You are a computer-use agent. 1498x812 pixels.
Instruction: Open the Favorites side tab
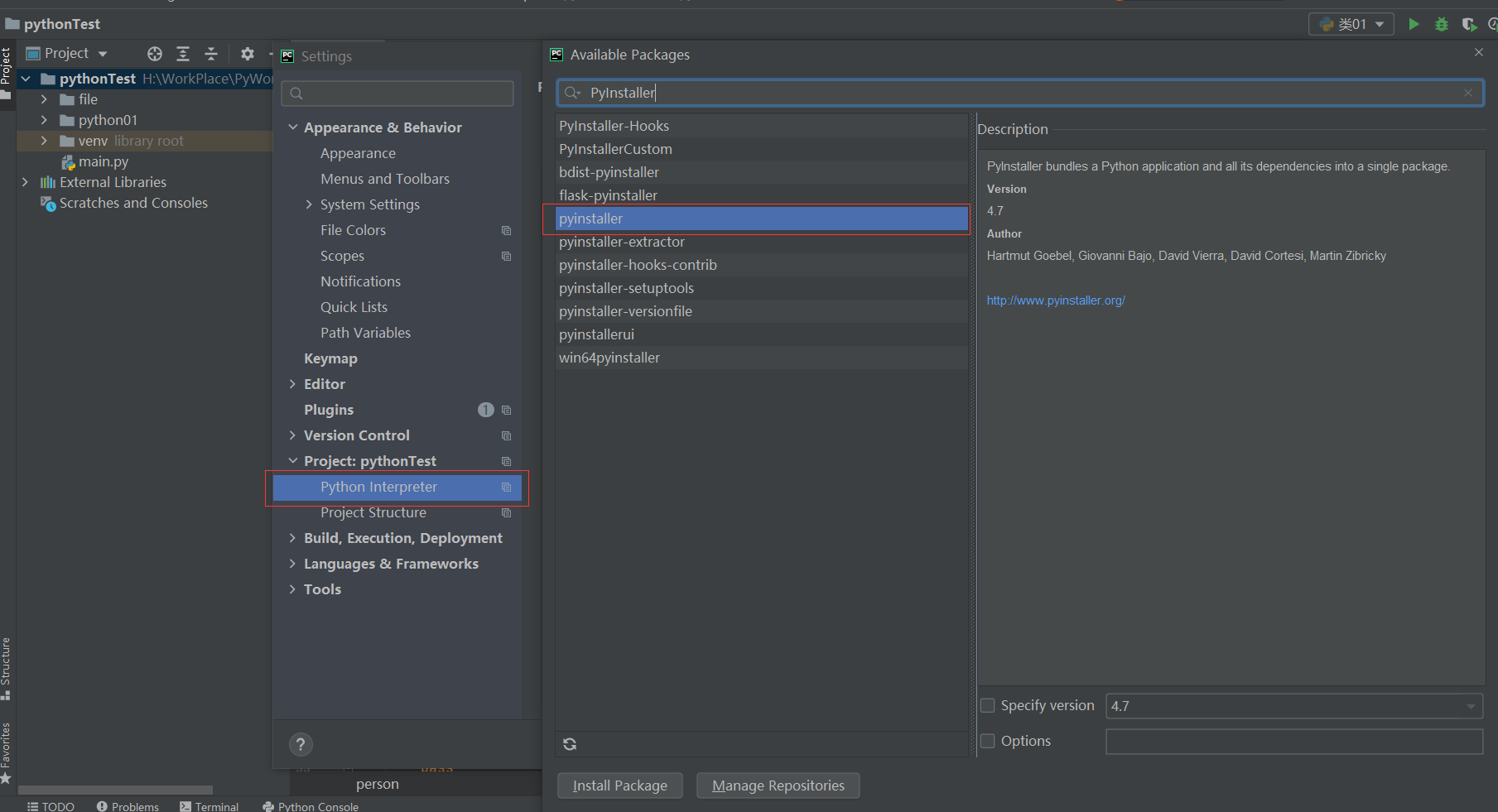coord(6,753)
